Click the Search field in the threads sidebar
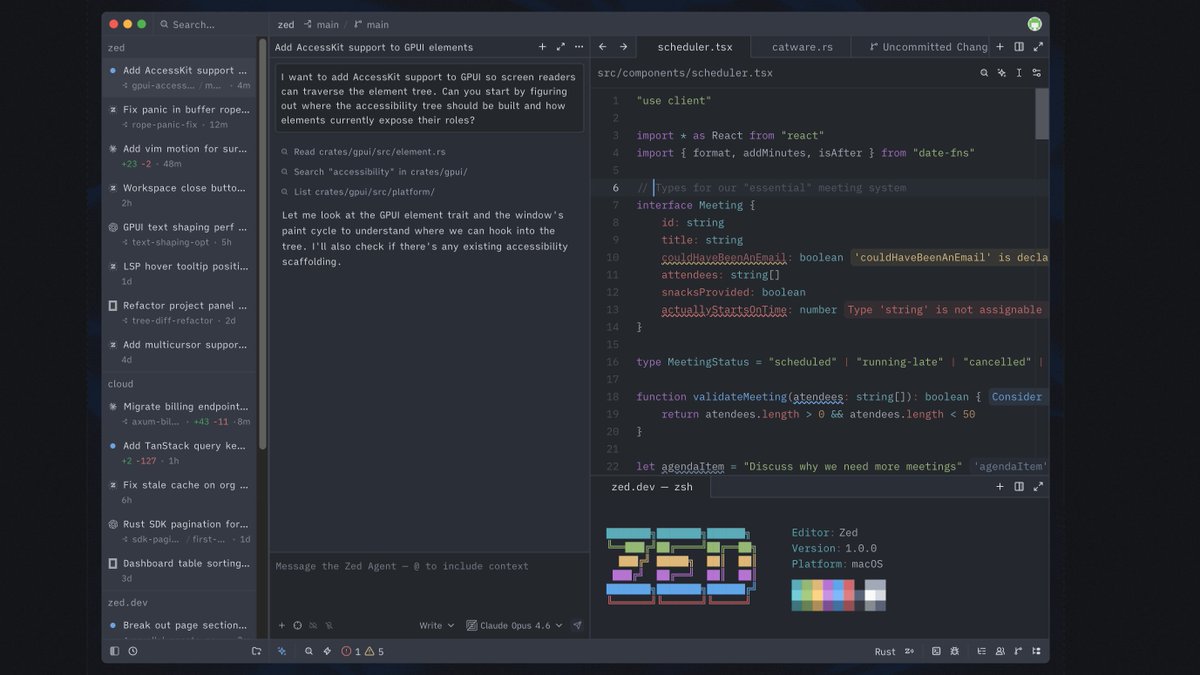 point(208,24)
